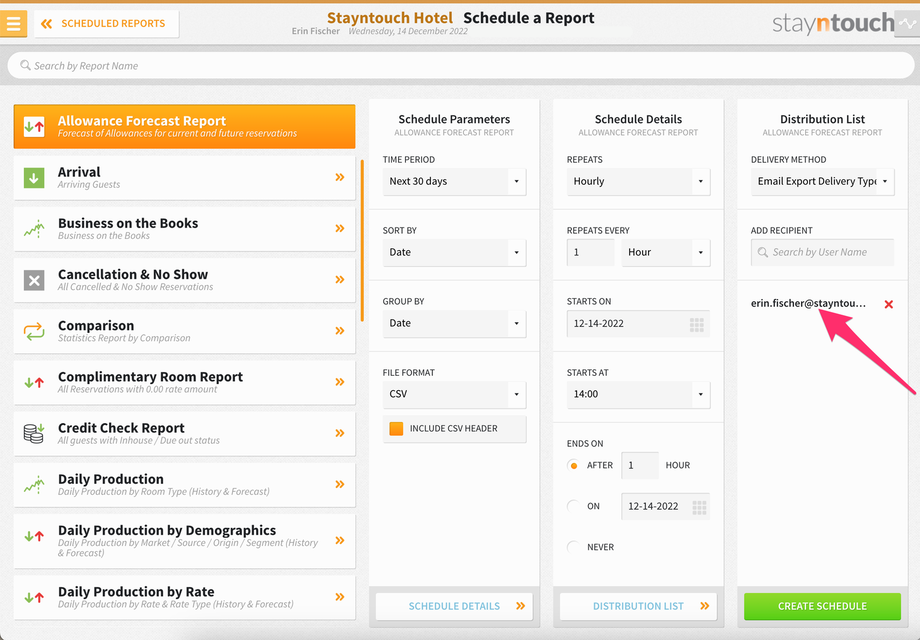Image resolution: width=920 pixels, height=640 pixels.
Task: Click the Starts On date field
Action: [x=638, y=324]
